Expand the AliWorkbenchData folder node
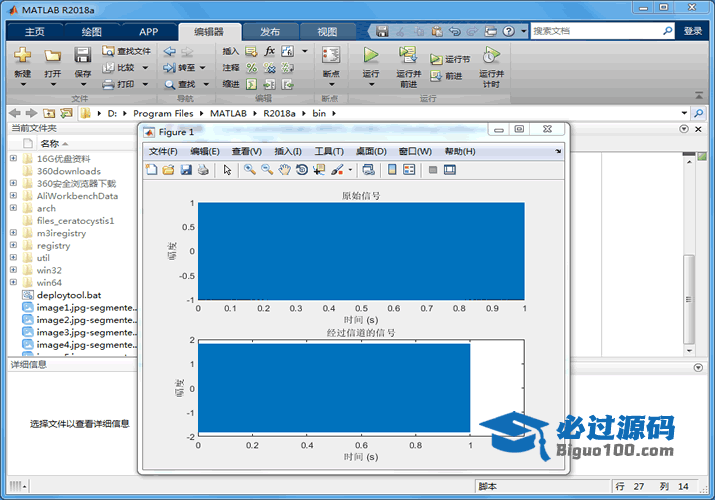Image resolution: width=715 pixels, height=500 pixels. (x=13, y=196)
